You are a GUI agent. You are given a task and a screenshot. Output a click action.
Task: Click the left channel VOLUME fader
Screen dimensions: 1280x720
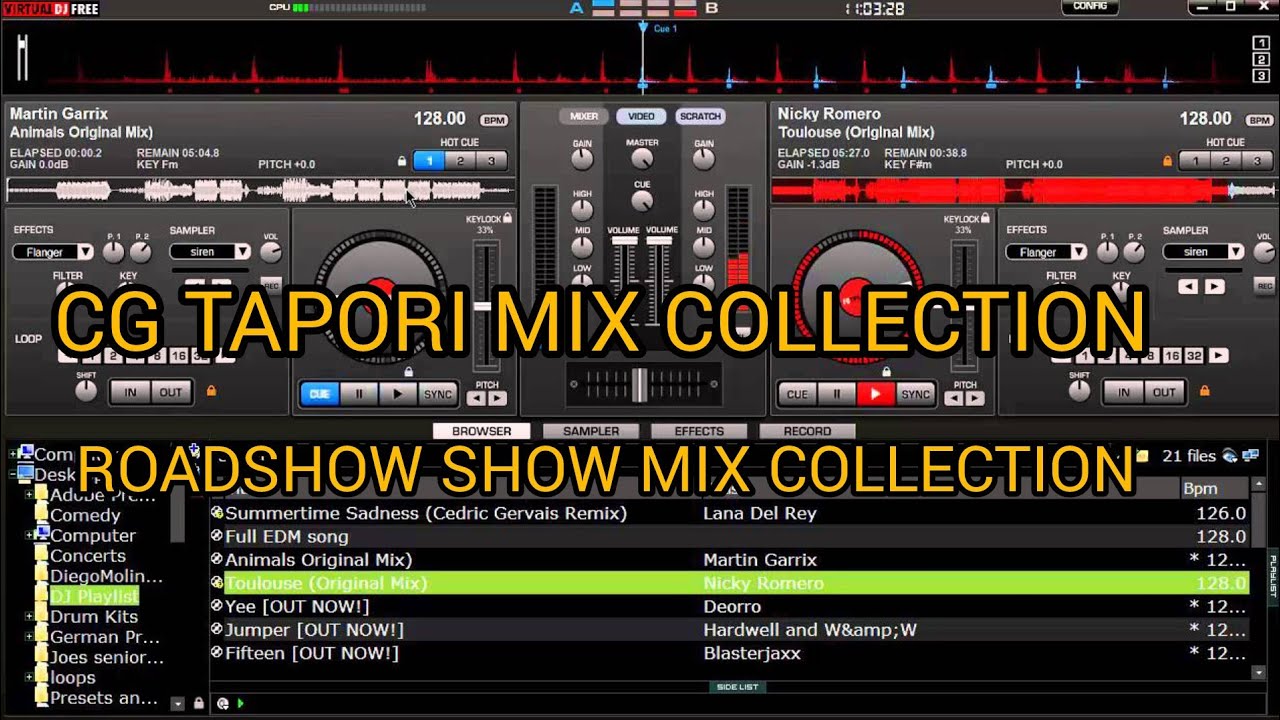pyautogui.click(x=624, y=241)
